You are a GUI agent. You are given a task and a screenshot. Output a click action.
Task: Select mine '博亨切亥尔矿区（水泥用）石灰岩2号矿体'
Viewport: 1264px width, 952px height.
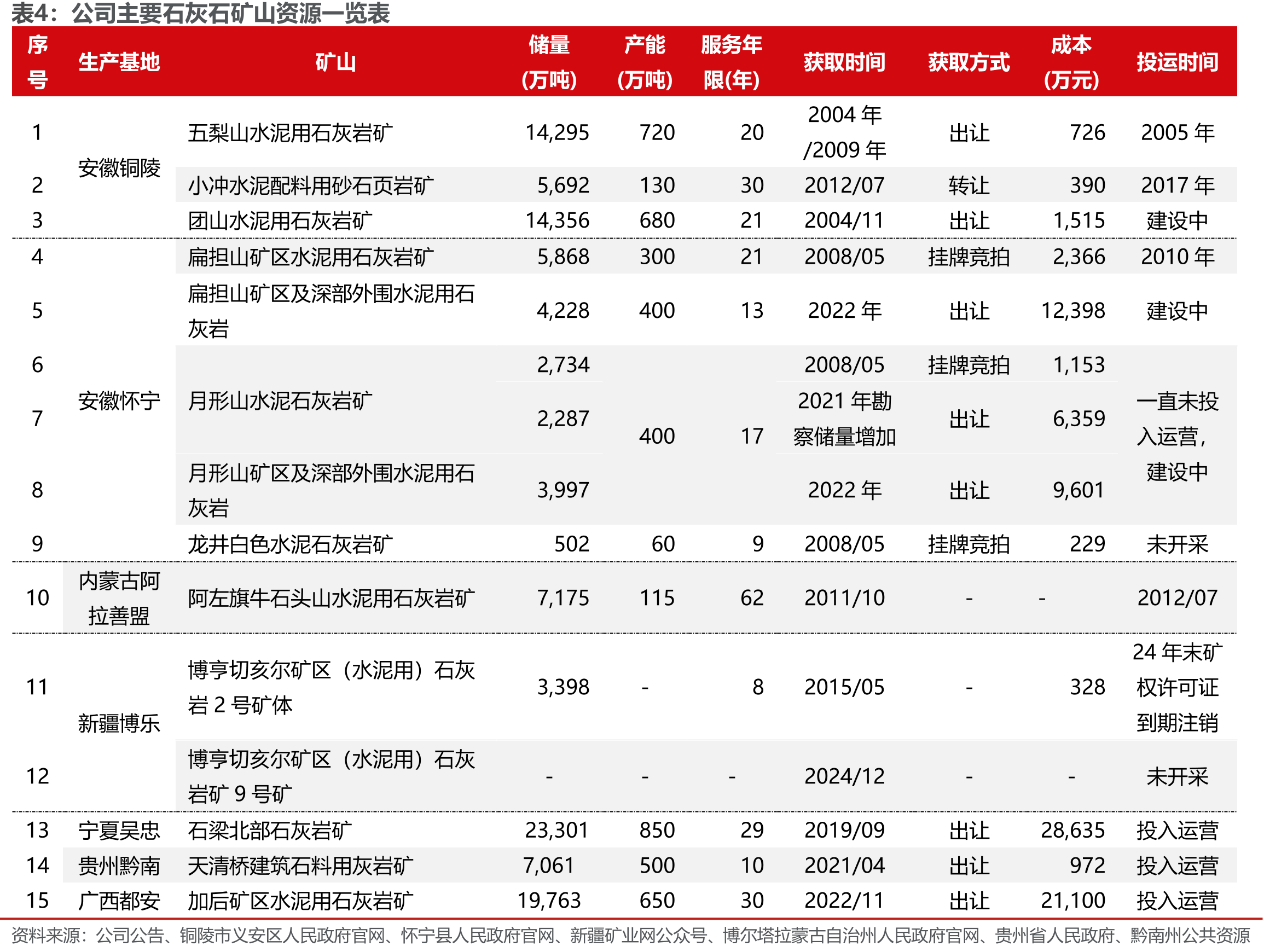(x=332, y=687)
